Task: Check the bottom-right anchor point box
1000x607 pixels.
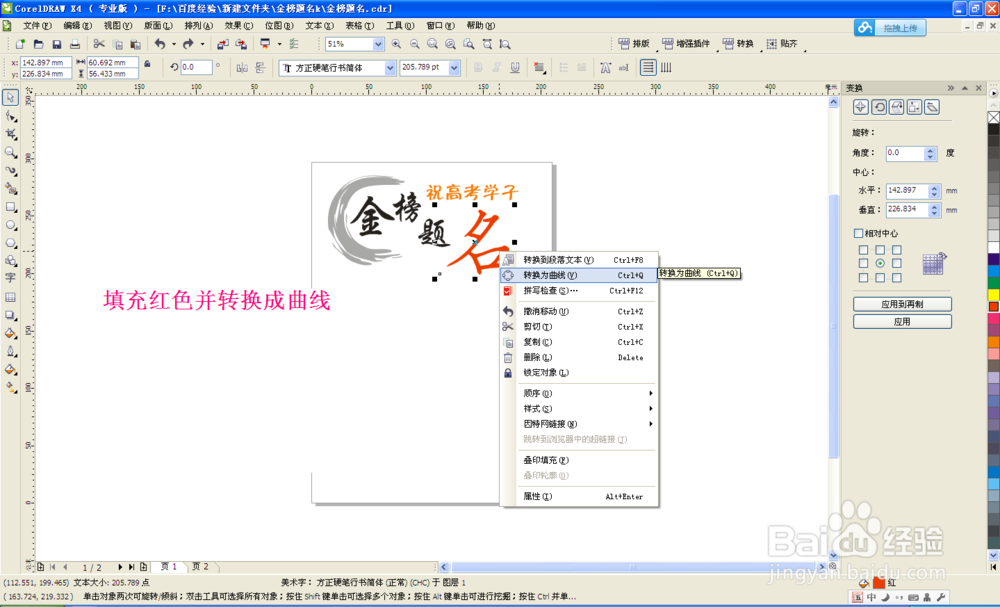Action: (897, 277)
